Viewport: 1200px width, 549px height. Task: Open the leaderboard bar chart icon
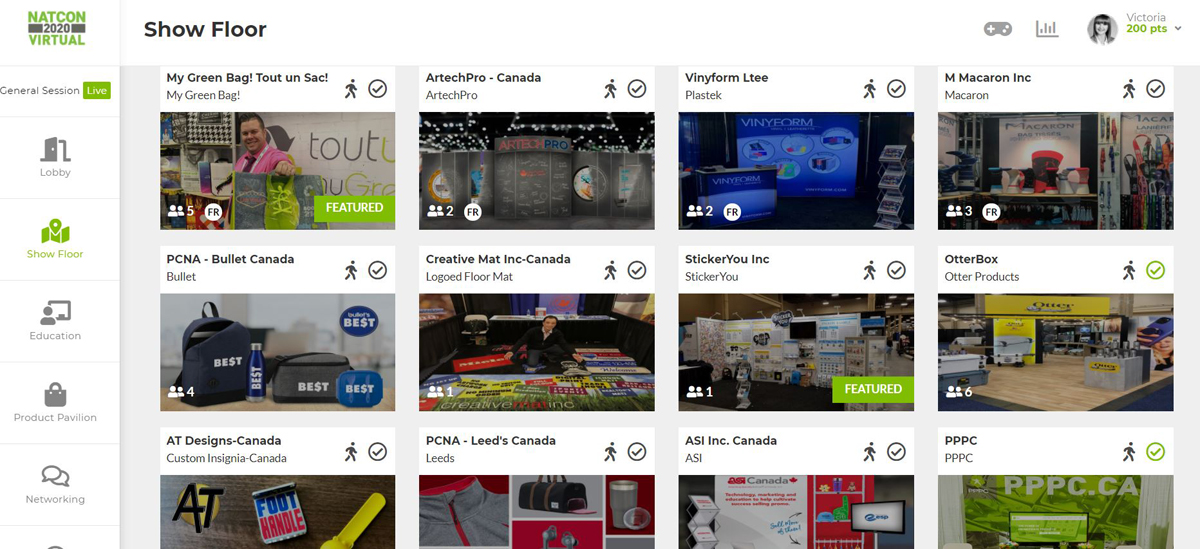[x=1047, y=29]
